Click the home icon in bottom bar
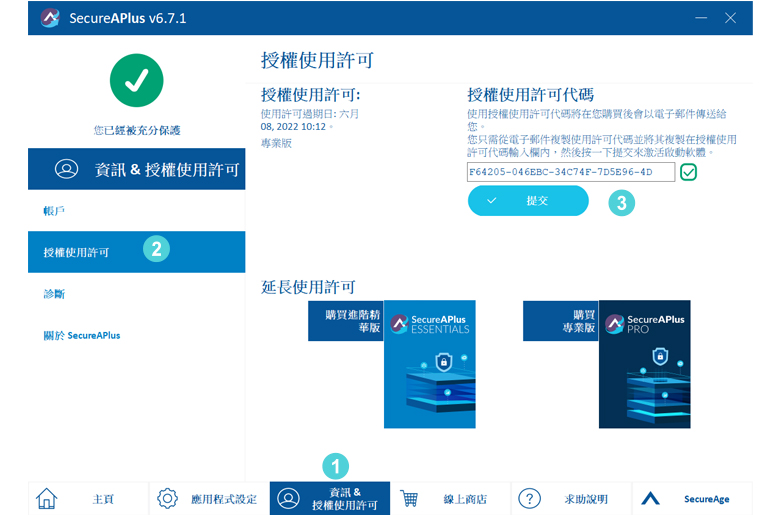The height and width of the screenshot is (515, 780). click(x=46, y=498)
